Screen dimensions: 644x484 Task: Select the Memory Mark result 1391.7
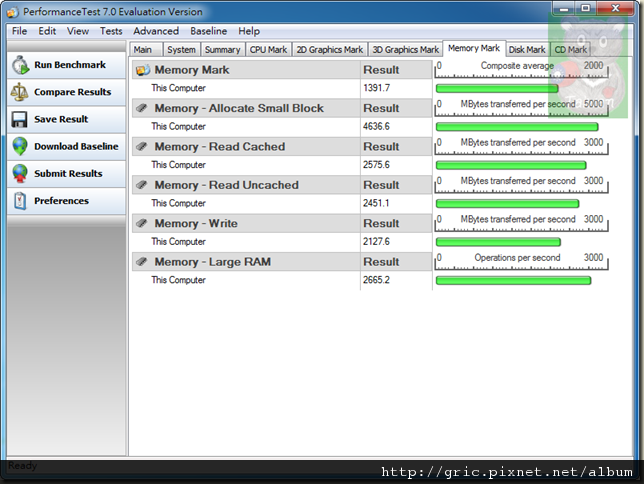click(377, 88)
